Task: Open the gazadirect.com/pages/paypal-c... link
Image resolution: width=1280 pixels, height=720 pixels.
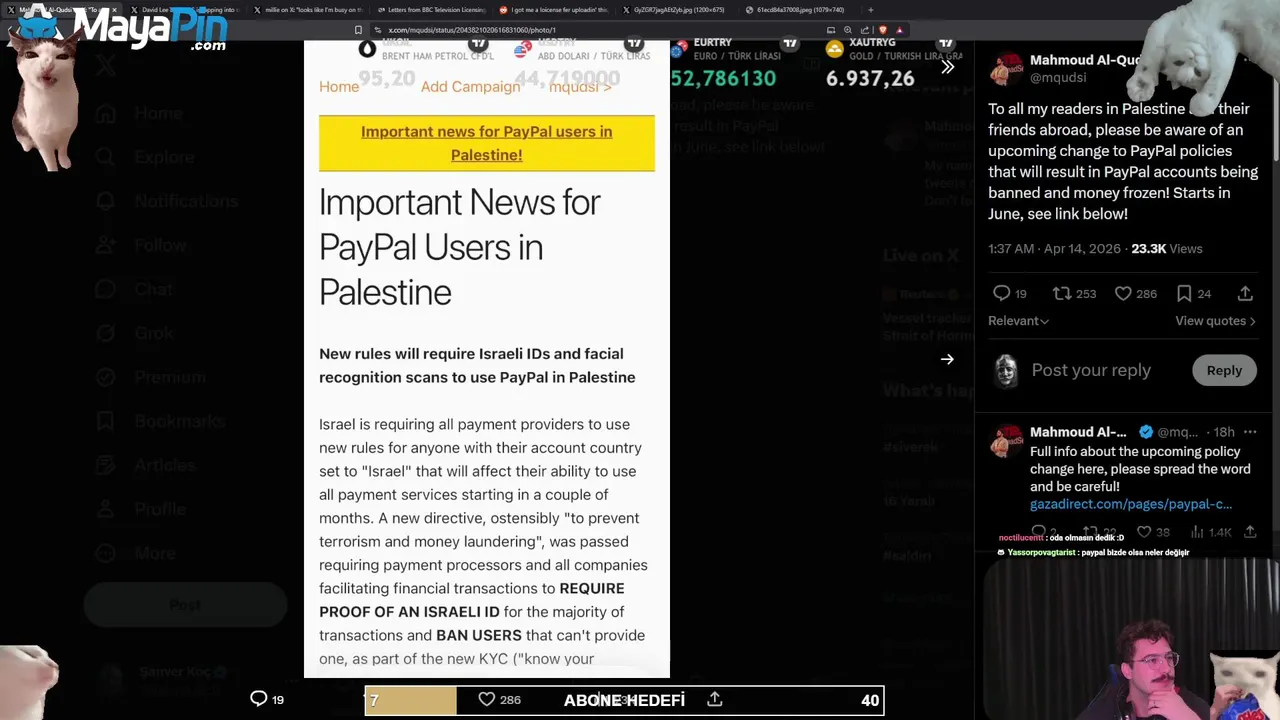Action: 1131,504
